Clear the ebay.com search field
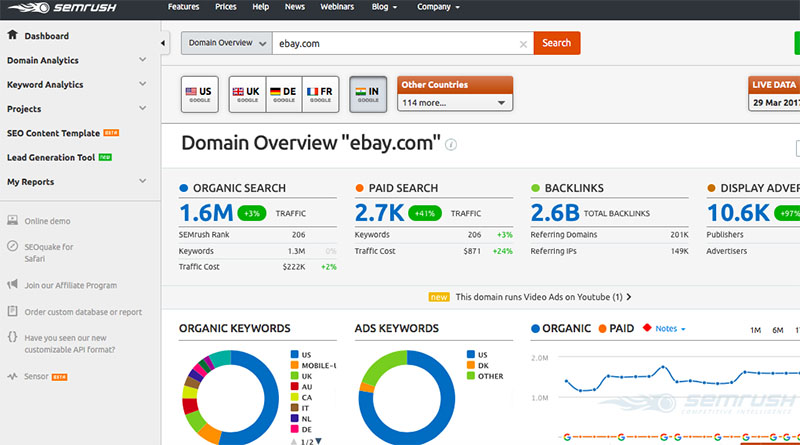The height and width of the screenshot is (445, 800). [x=523, y=44]
